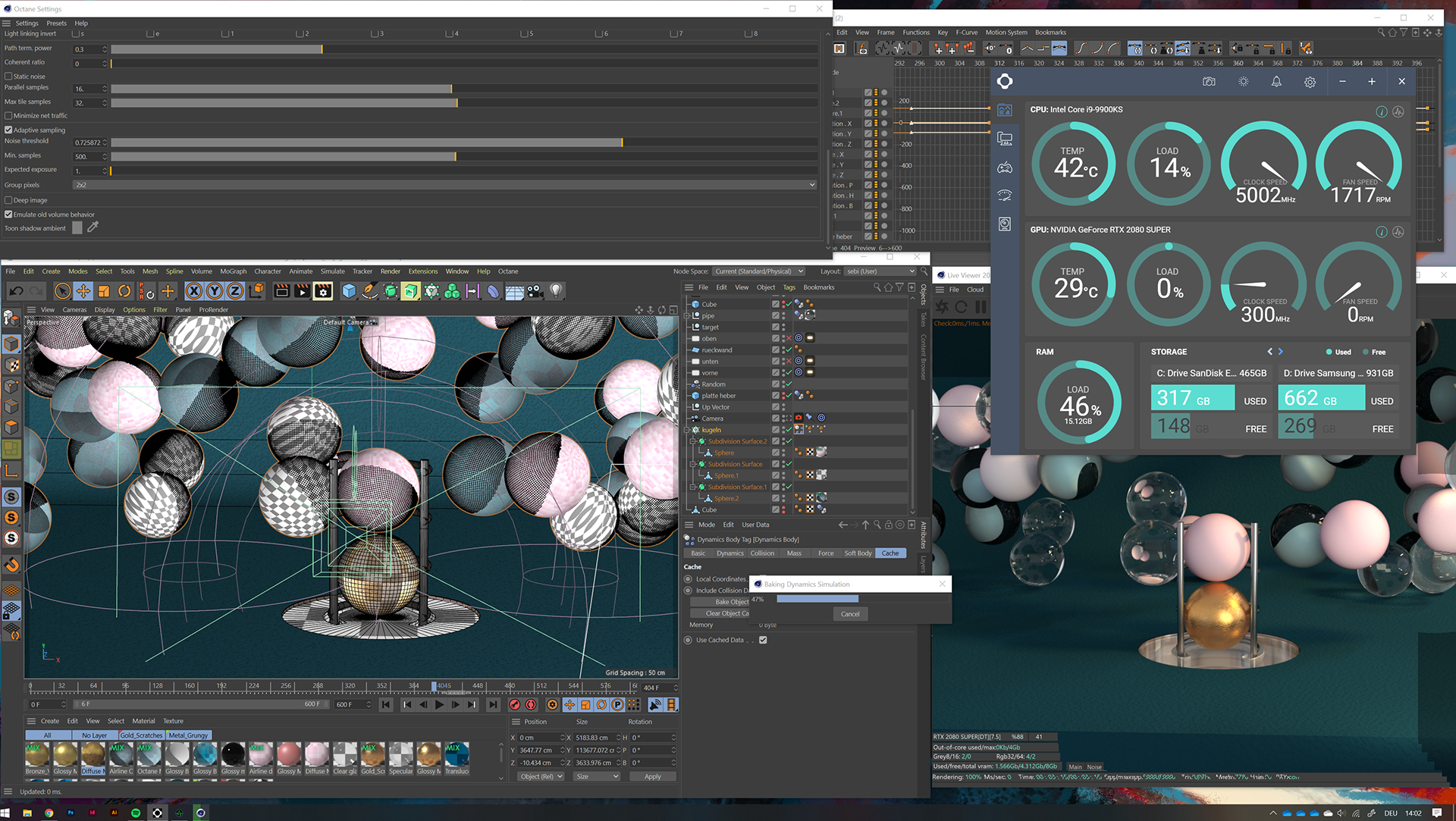The image size is (1456, 821).
Task: Click Path term. power slider bar
Action: pos(464,49)
